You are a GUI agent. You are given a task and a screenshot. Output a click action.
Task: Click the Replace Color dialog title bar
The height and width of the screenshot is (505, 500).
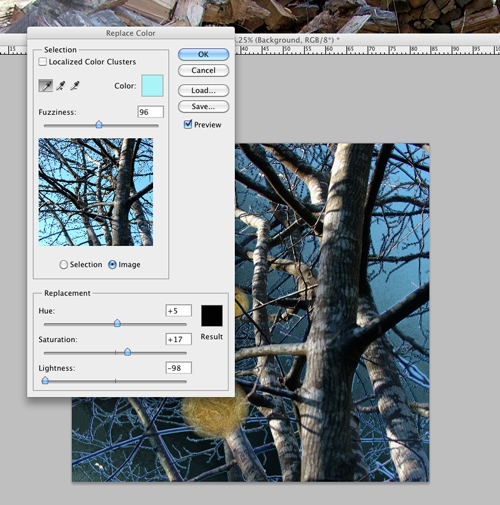(x=131, y=33)
